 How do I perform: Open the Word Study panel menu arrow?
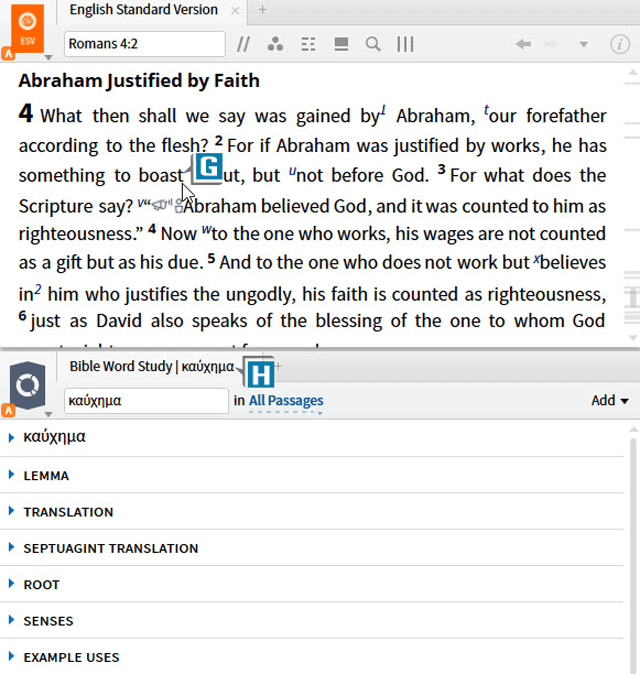pyautogui.click(x=49, y=414)
